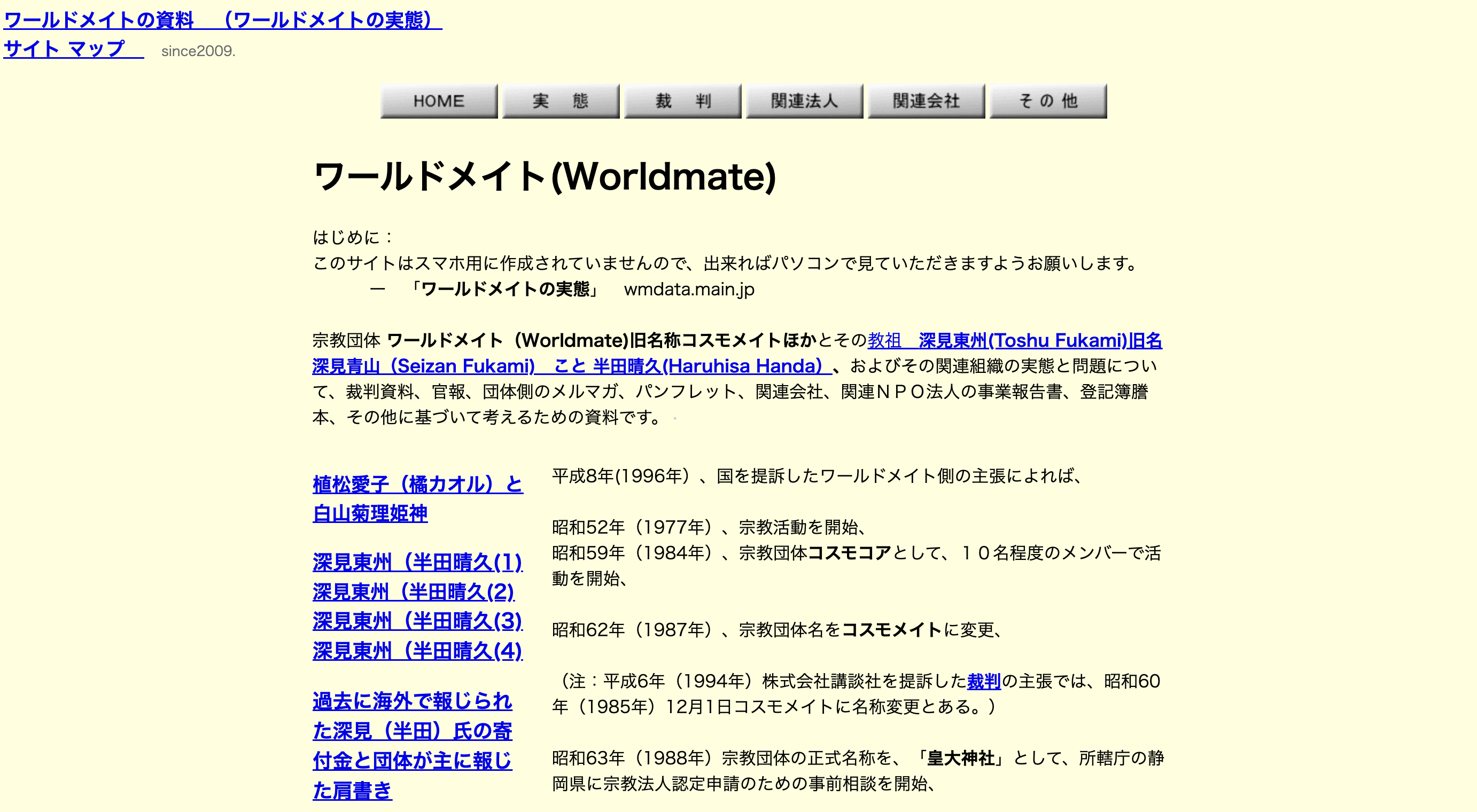Open 深見東州（半田晴久(1) link
The height and width of the screenshot is (812, 1477).
[x=417, y=562]
